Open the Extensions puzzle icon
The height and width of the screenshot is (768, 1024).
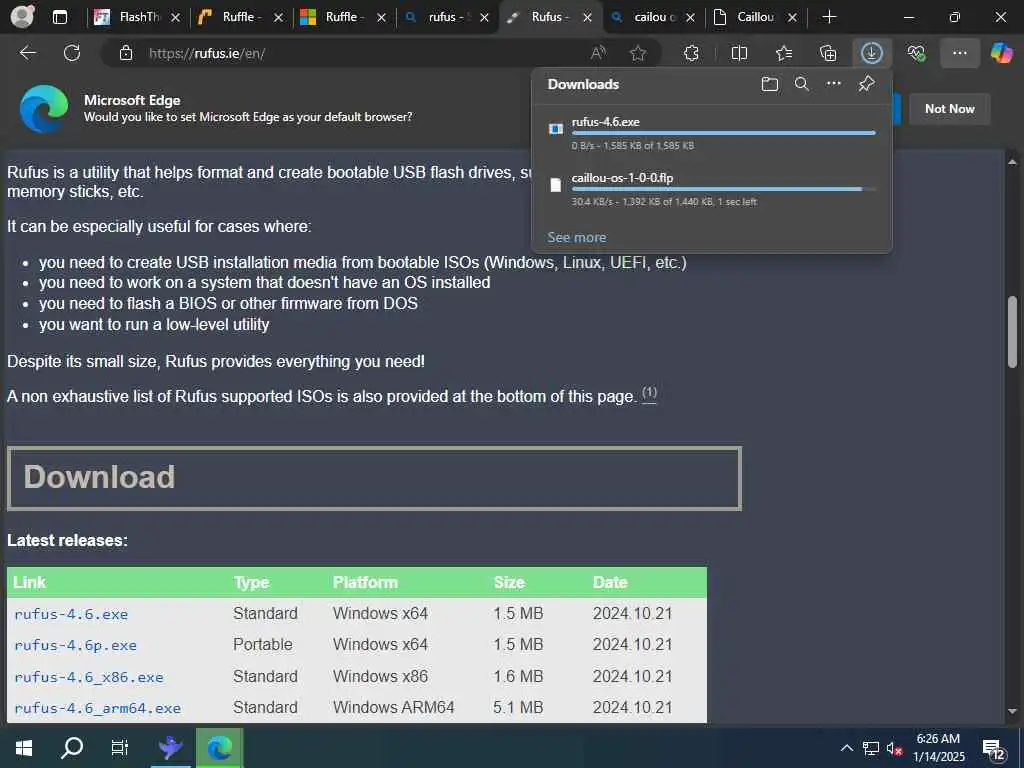point(692,53)
